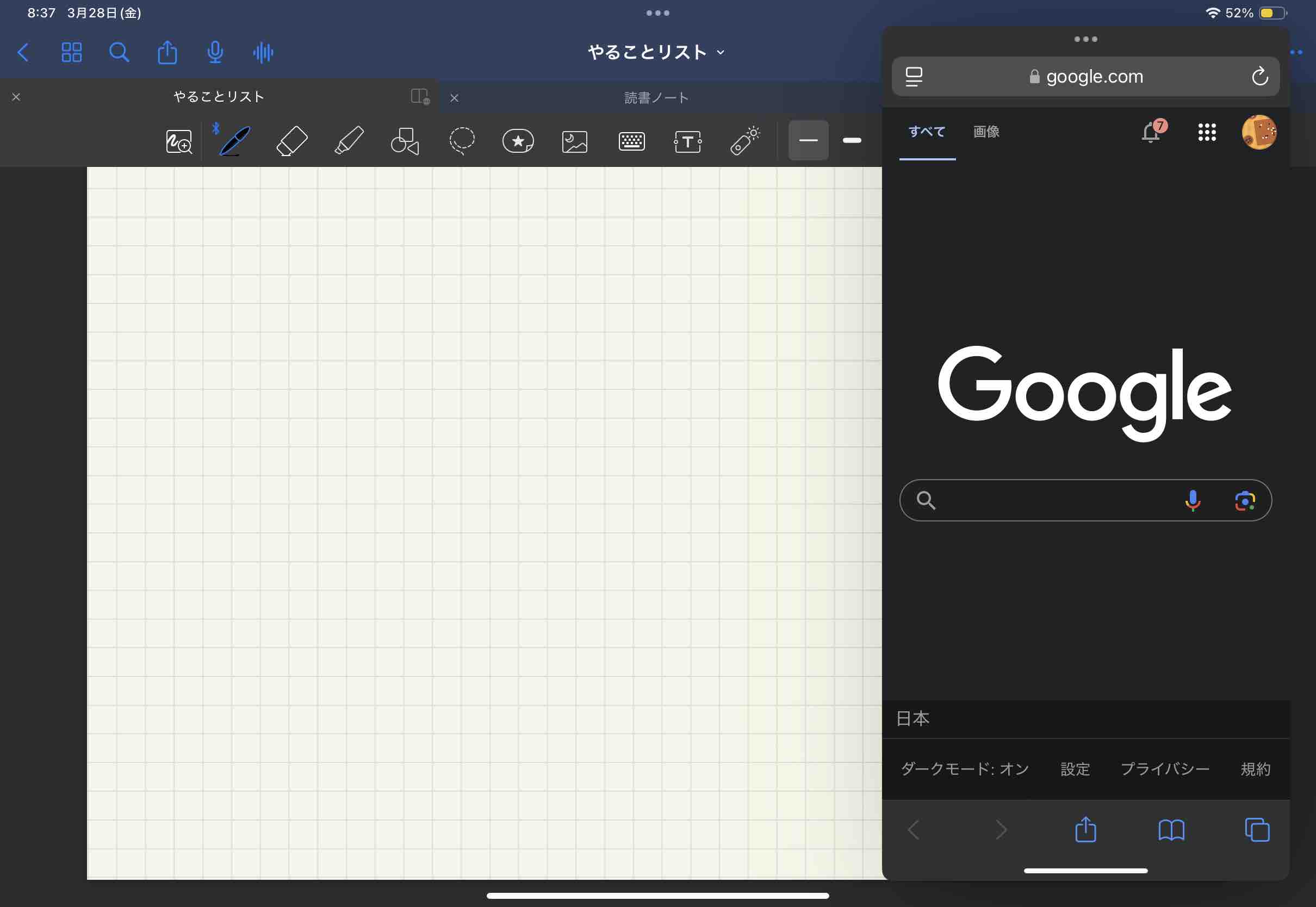The width and height of the screenshot is (1316, 907).
Task: Select the Highlighter tool
Action: 349,140
